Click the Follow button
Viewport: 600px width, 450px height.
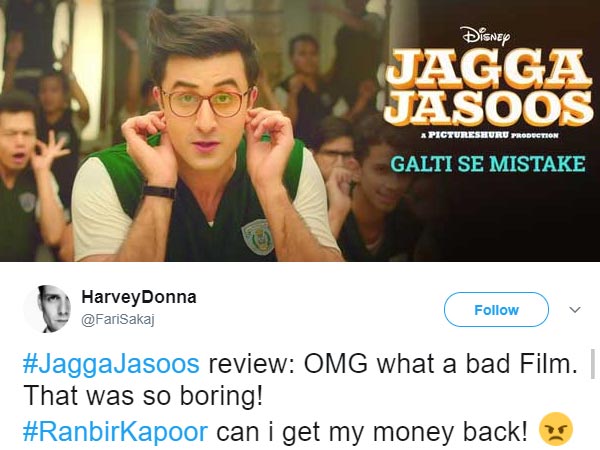[496, 309]
